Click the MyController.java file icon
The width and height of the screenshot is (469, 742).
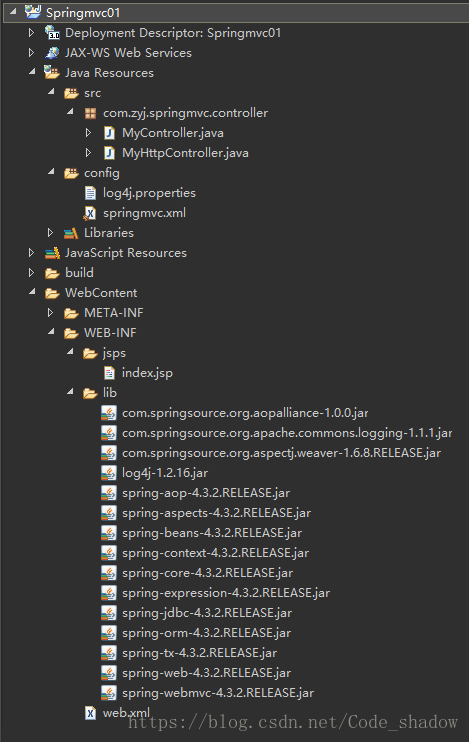(109, 133)
